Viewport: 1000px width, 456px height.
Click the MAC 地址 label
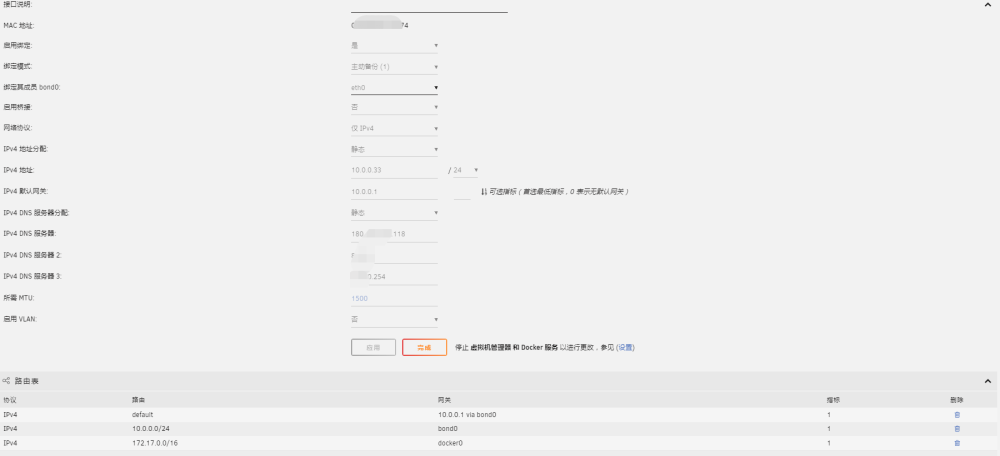coord(18,25)
